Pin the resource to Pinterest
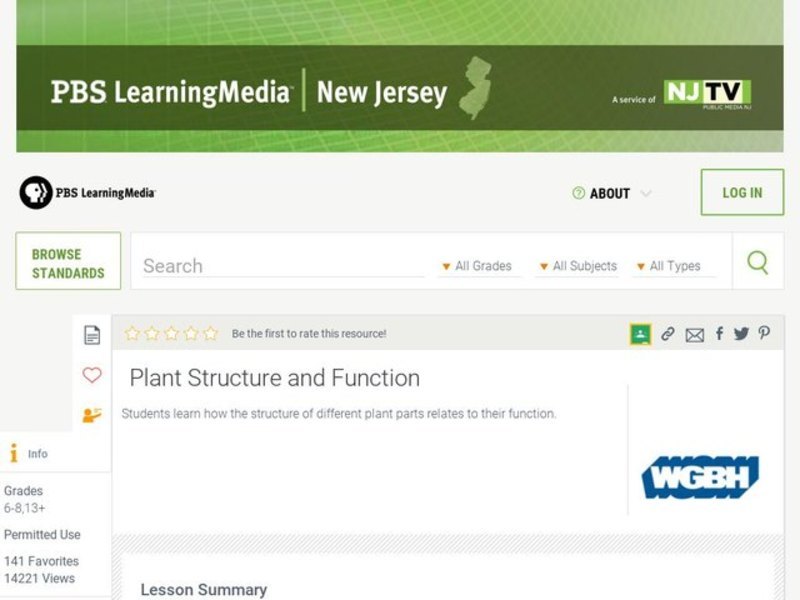Viewport: 800px width, 600px height. click(765, 333)
